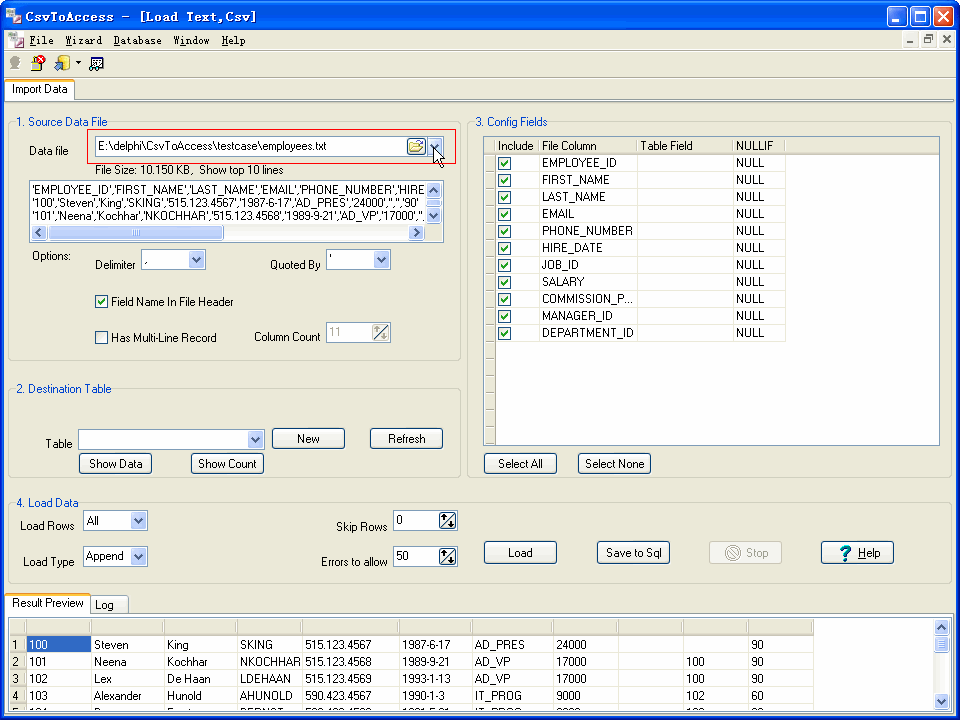
Task: Select the Import Data tab
Action: tap(40, 89)
